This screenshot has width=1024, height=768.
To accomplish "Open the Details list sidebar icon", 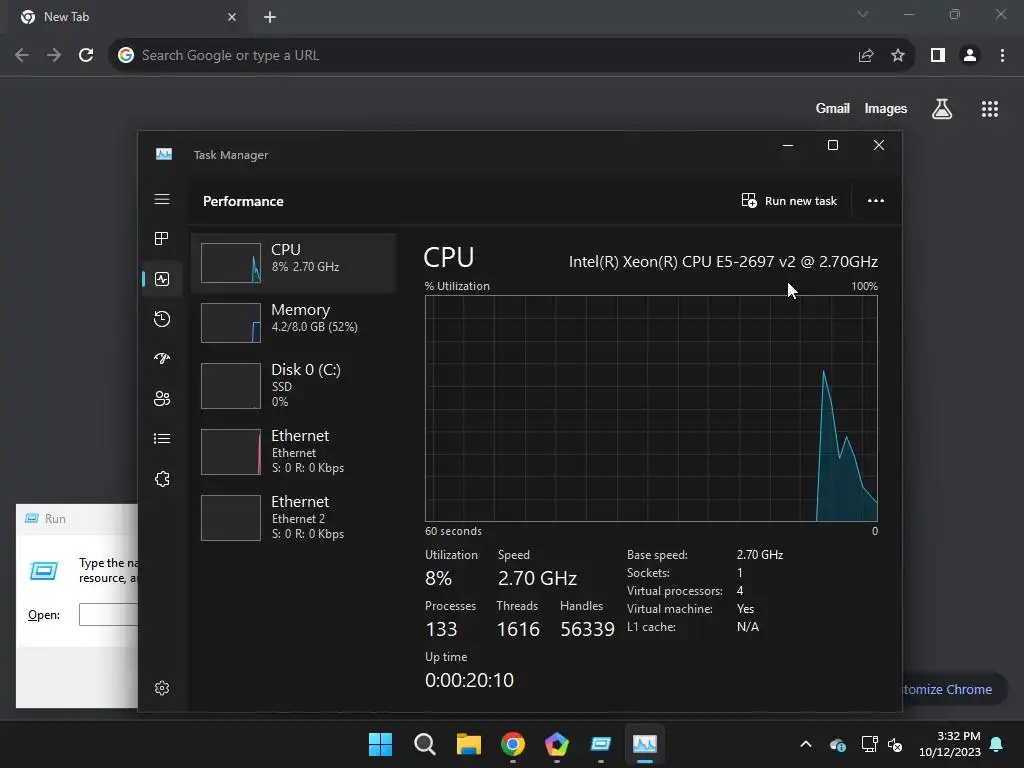I will tap(162, 438).
